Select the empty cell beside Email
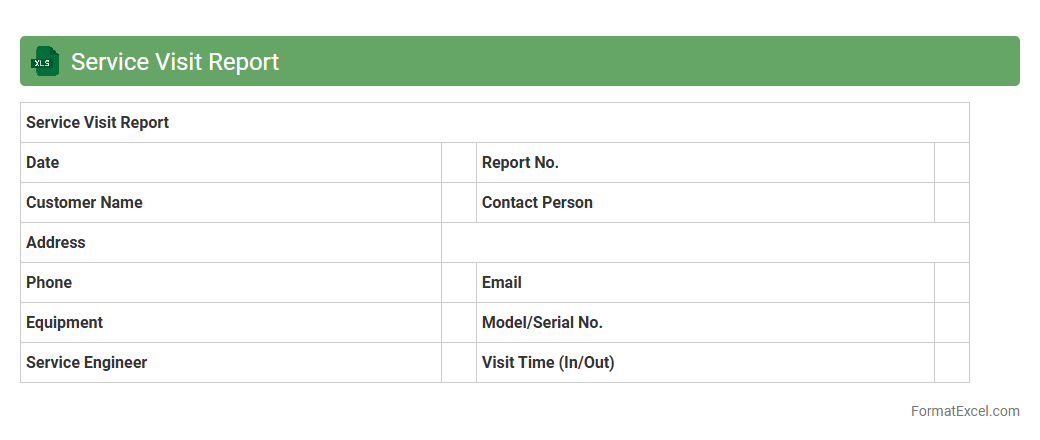This screenshot has width=1040, height=440. 951,283
